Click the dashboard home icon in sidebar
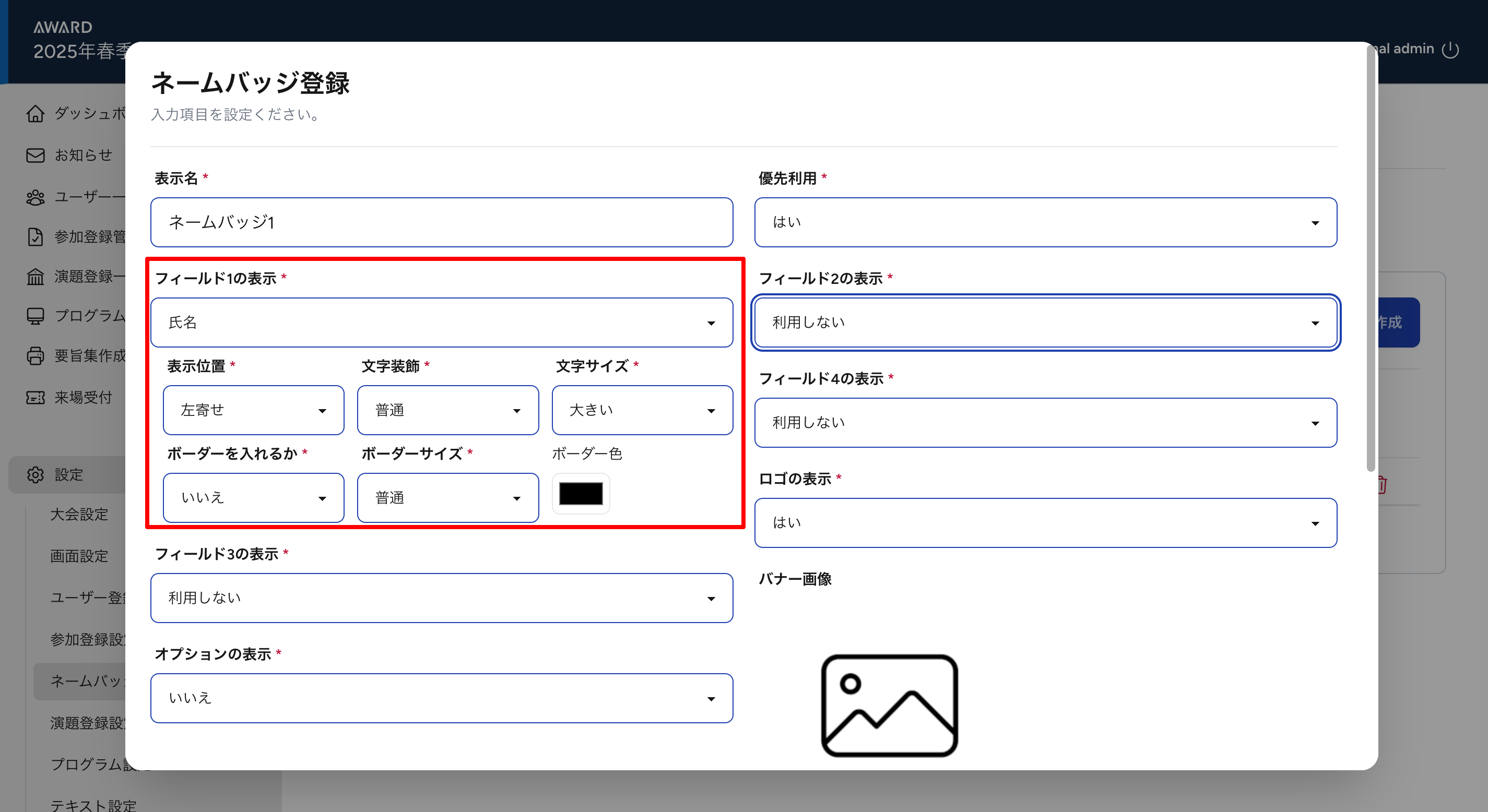Screen dimensions: 1488x812 35,114
